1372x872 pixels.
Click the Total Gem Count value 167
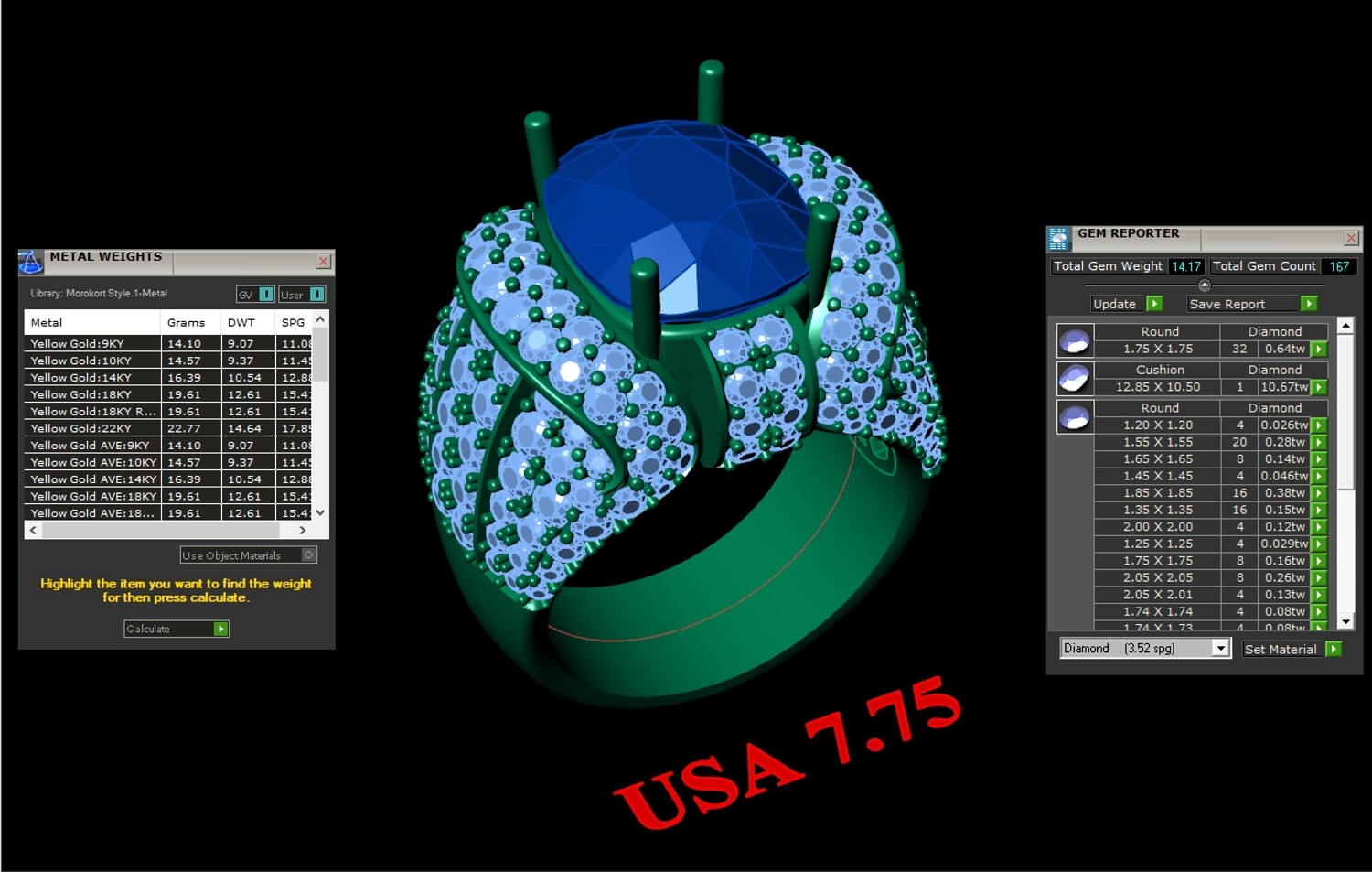(1339, 266)
